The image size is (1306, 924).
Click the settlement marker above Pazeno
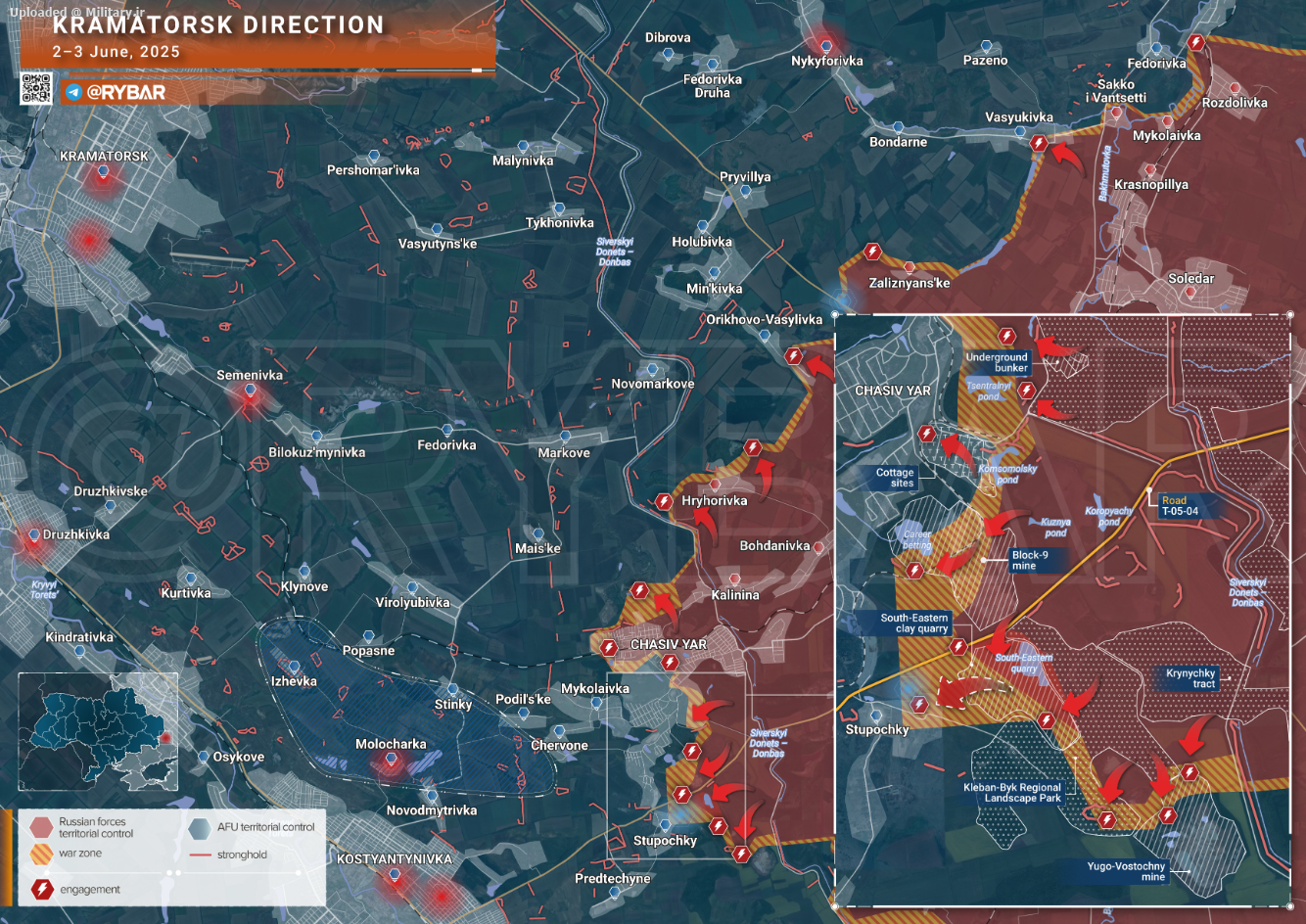pyautogui.click(x=986, y=45)
